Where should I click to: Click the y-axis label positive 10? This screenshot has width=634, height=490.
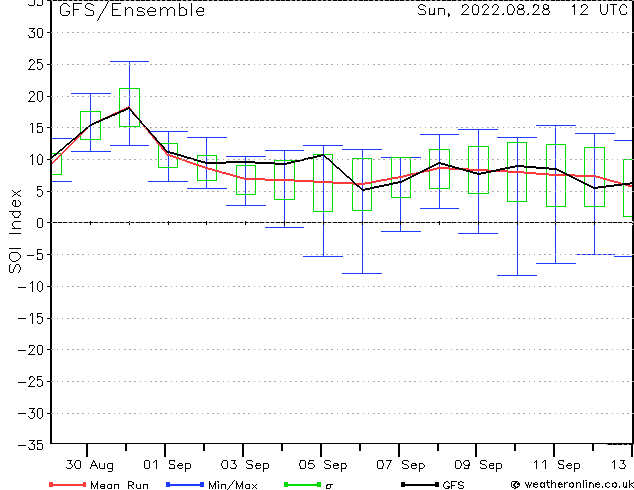click(x=36, y=160)
